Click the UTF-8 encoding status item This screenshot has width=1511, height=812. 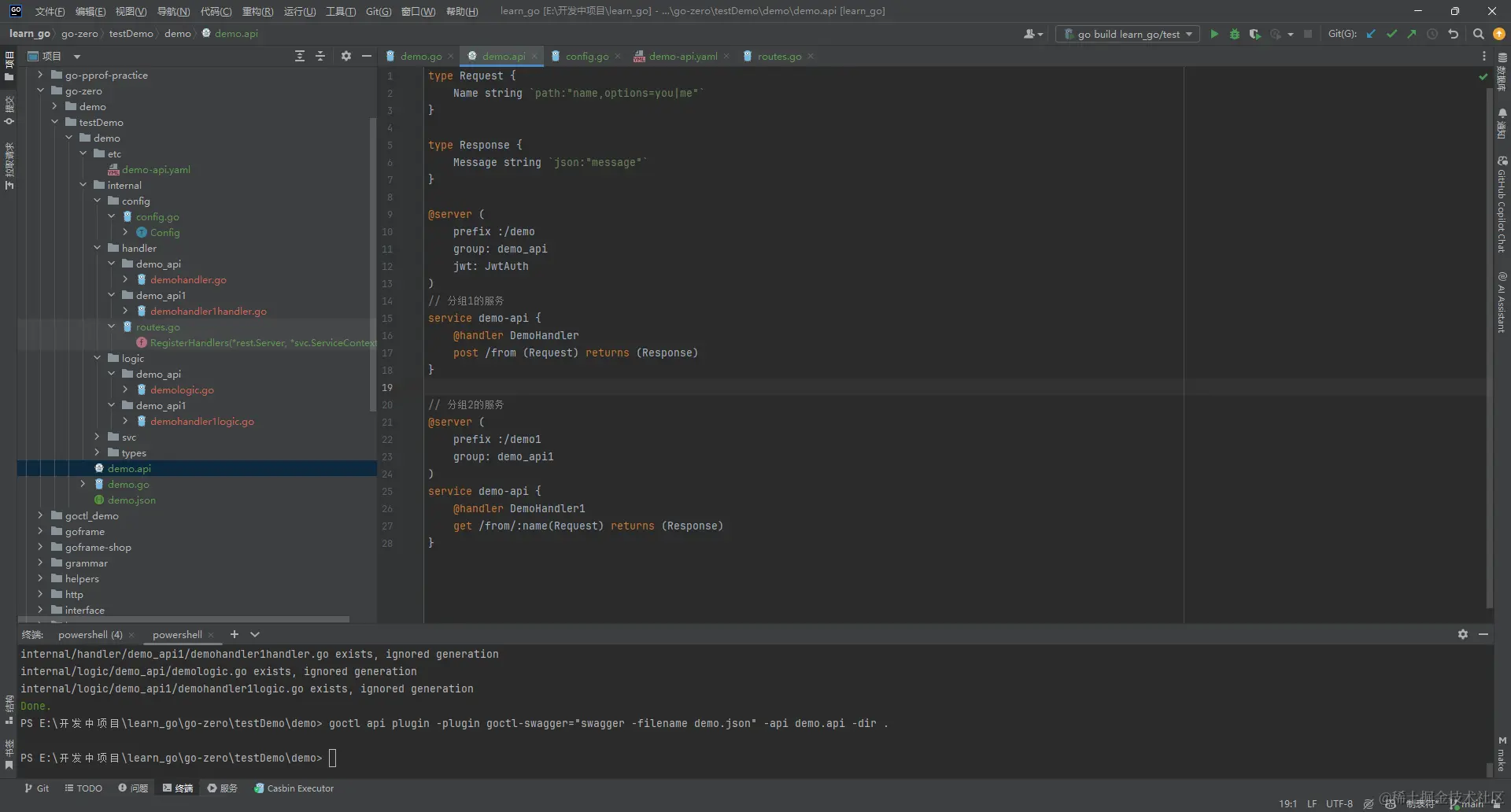[1339, 803]
